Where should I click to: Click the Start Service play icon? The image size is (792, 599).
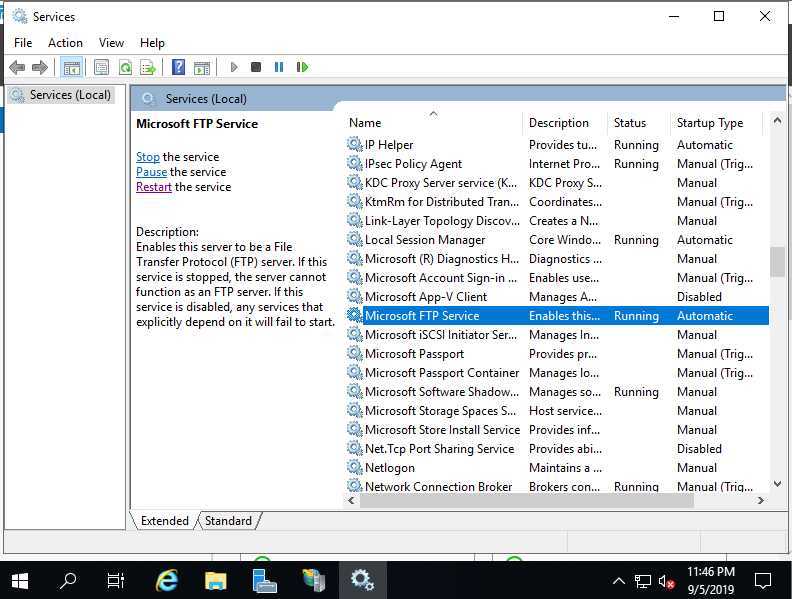[234, 67]
